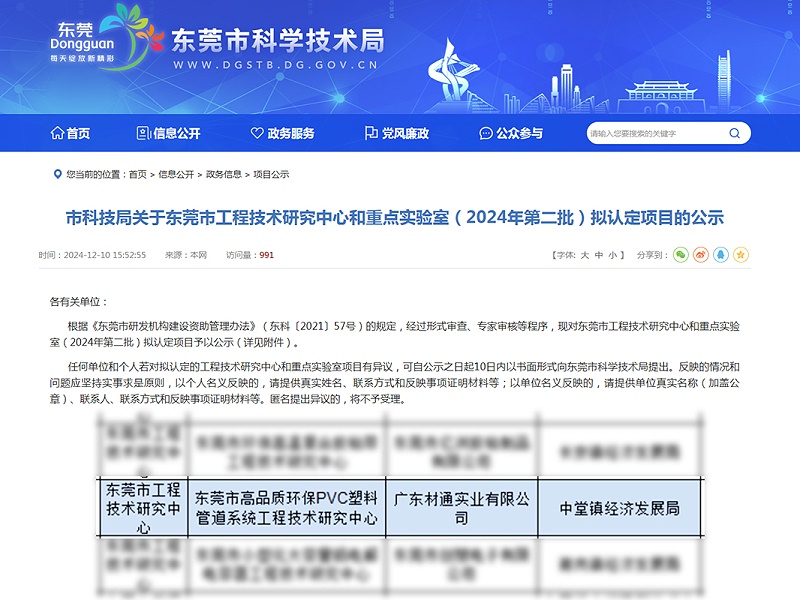This screenshot has height=600, width=800.
Task: Share to Qzone via star icon
Action: click(741, 255)
